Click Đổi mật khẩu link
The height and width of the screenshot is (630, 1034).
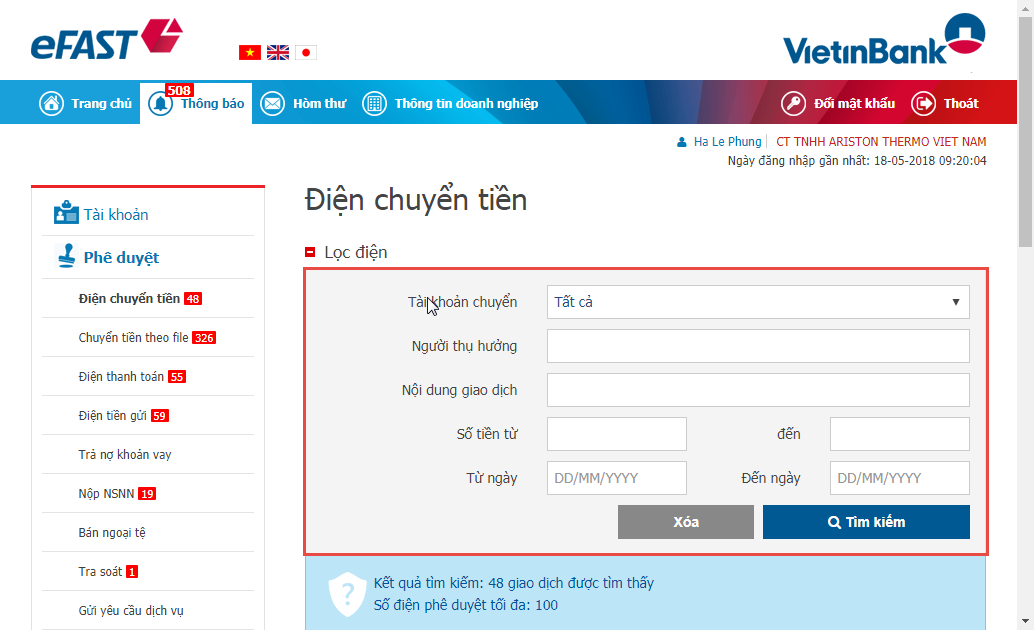click(x=854, y=104)
